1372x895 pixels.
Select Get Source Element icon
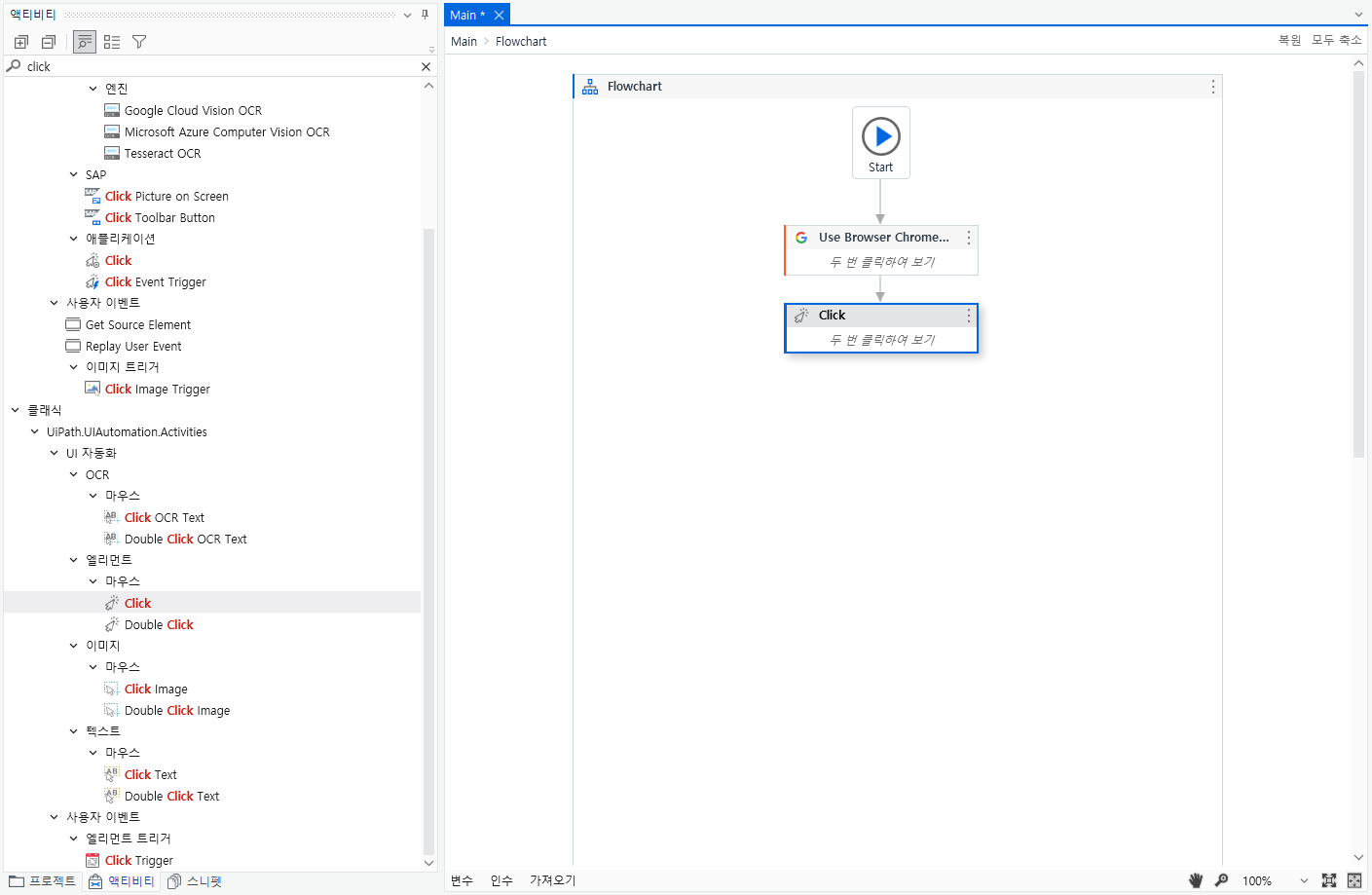pyautogui.click(x=73, y=324)
